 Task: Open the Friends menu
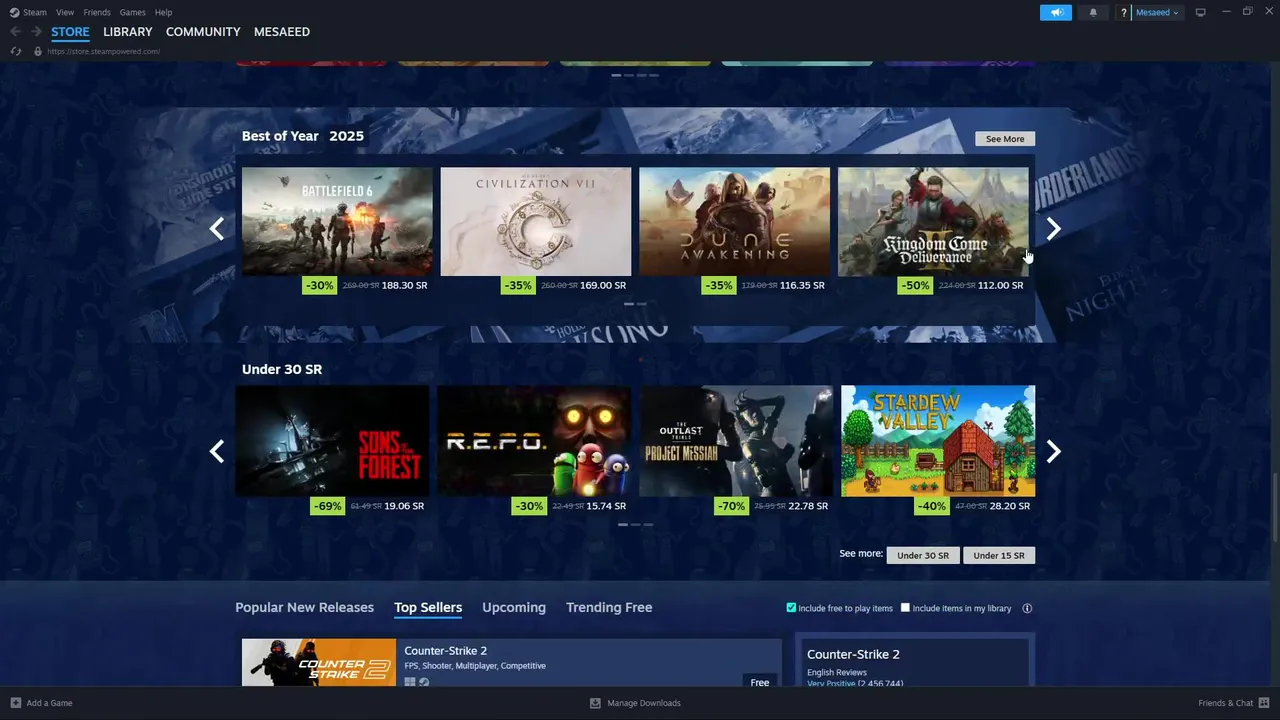pyautogui.click(x=97, y=12)
